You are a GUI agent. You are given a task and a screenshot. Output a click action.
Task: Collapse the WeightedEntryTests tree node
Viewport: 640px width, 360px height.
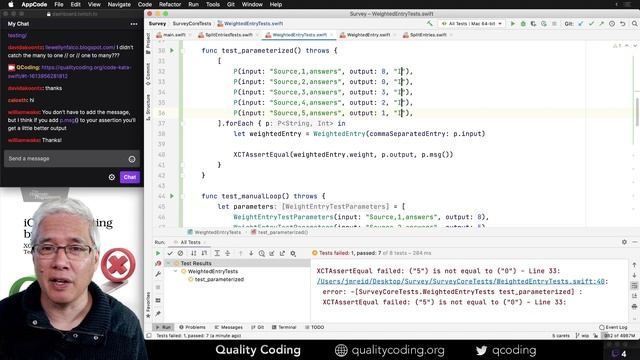176,271
